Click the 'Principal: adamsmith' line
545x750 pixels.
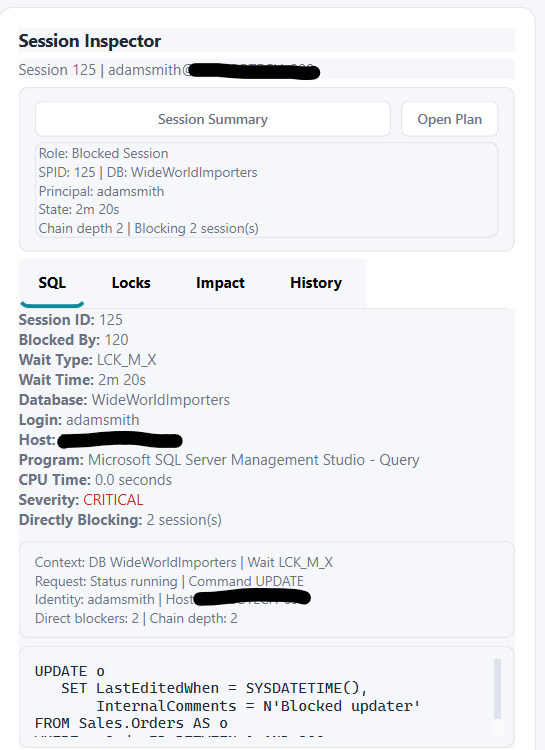(101, 191)
